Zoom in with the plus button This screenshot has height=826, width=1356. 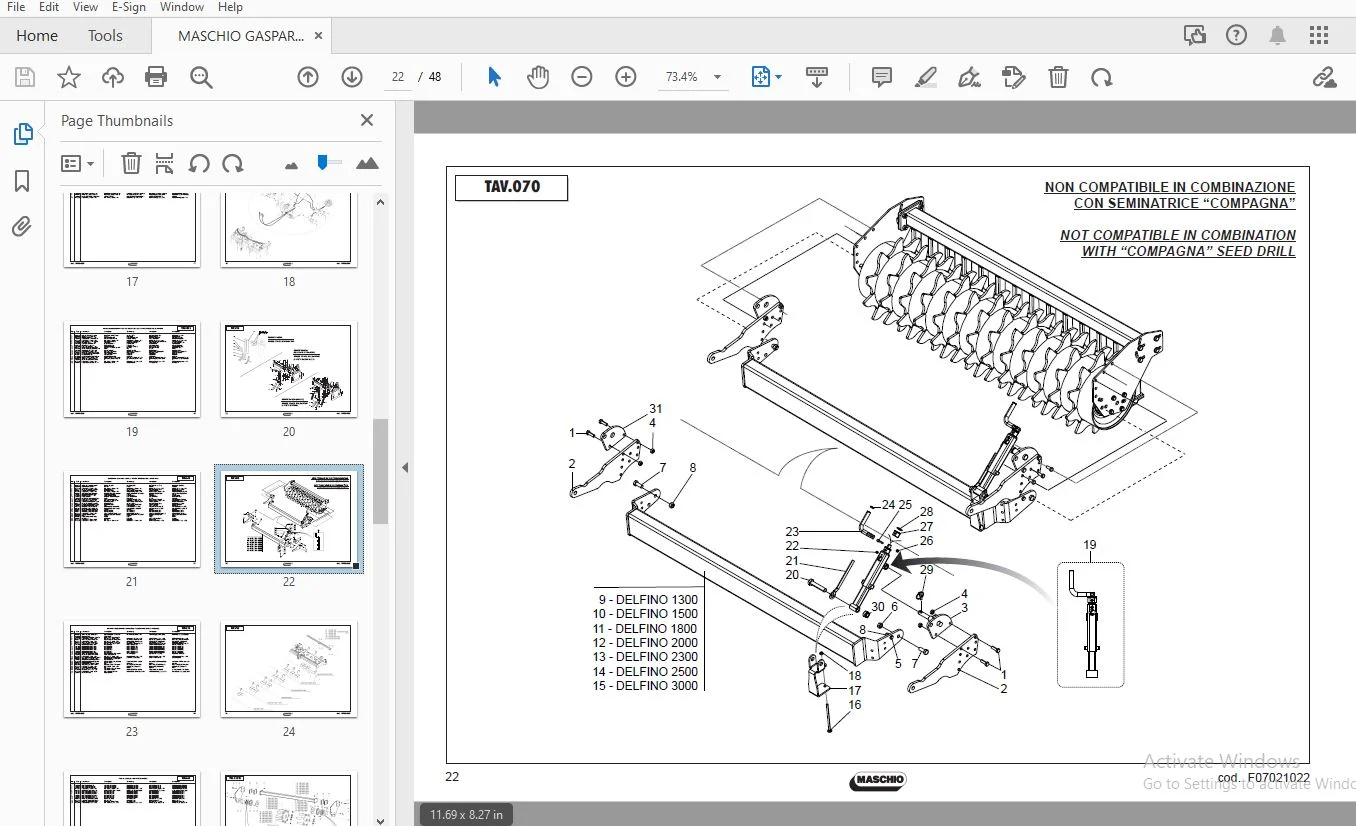(x=626, y=77)
